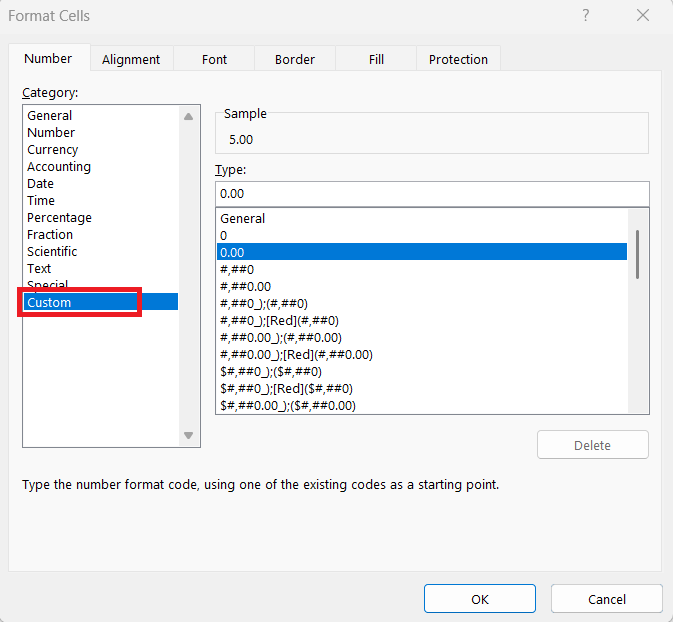Confirm with the OK button
Viewport: 673px width, 622px height.
[479, 599]
